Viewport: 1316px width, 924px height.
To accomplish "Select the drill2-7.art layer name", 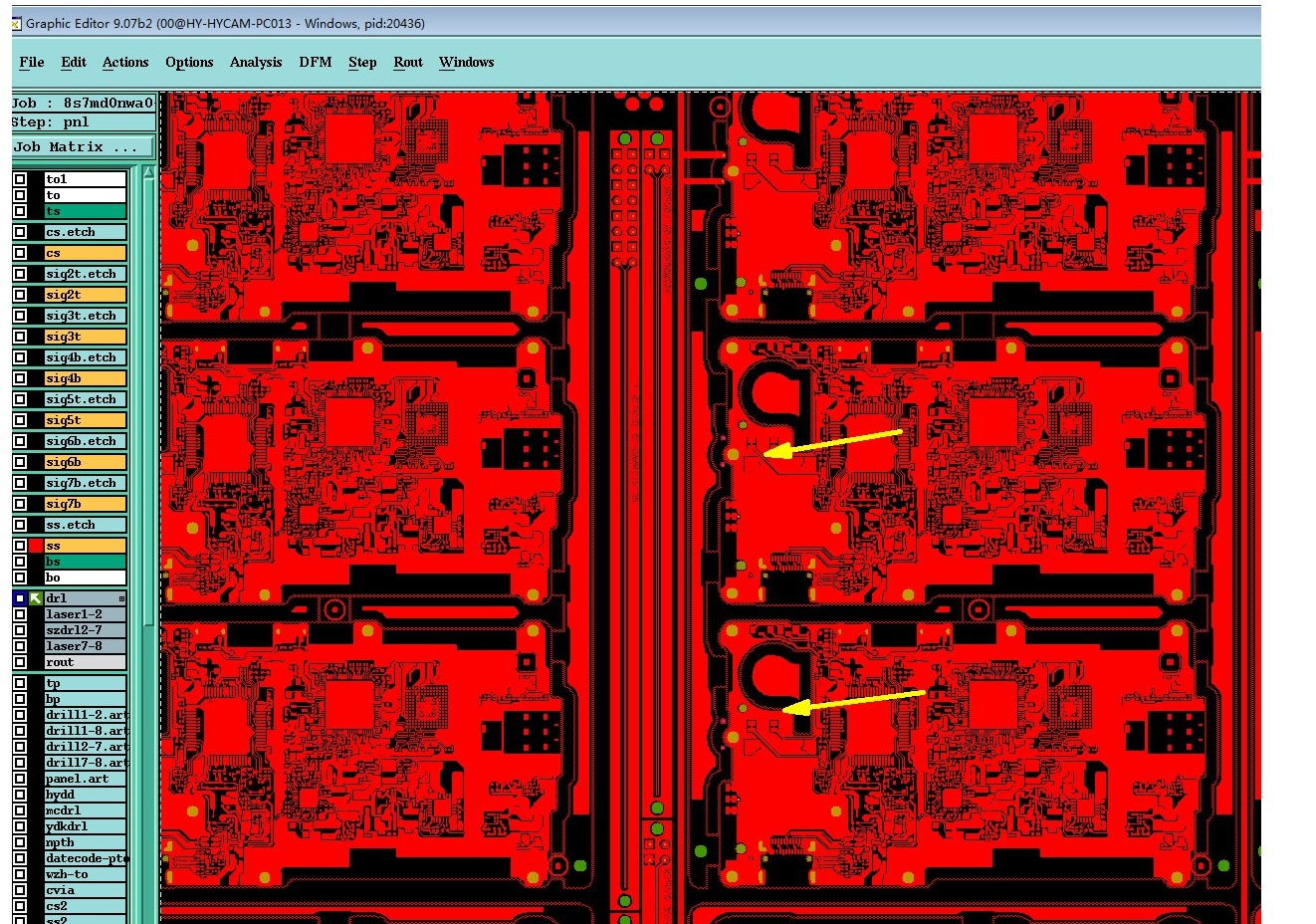I will (86, 747).
